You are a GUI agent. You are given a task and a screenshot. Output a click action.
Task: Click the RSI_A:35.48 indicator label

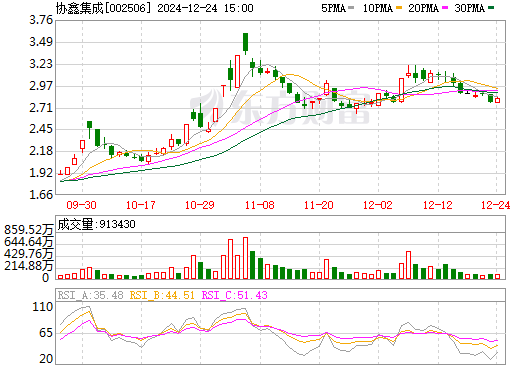pos(91,295)
